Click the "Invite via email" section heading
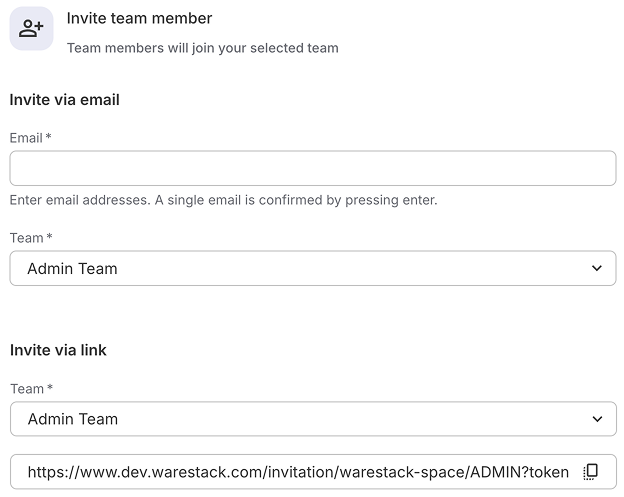Screen dimensions: 624x497 pos(64,99)
